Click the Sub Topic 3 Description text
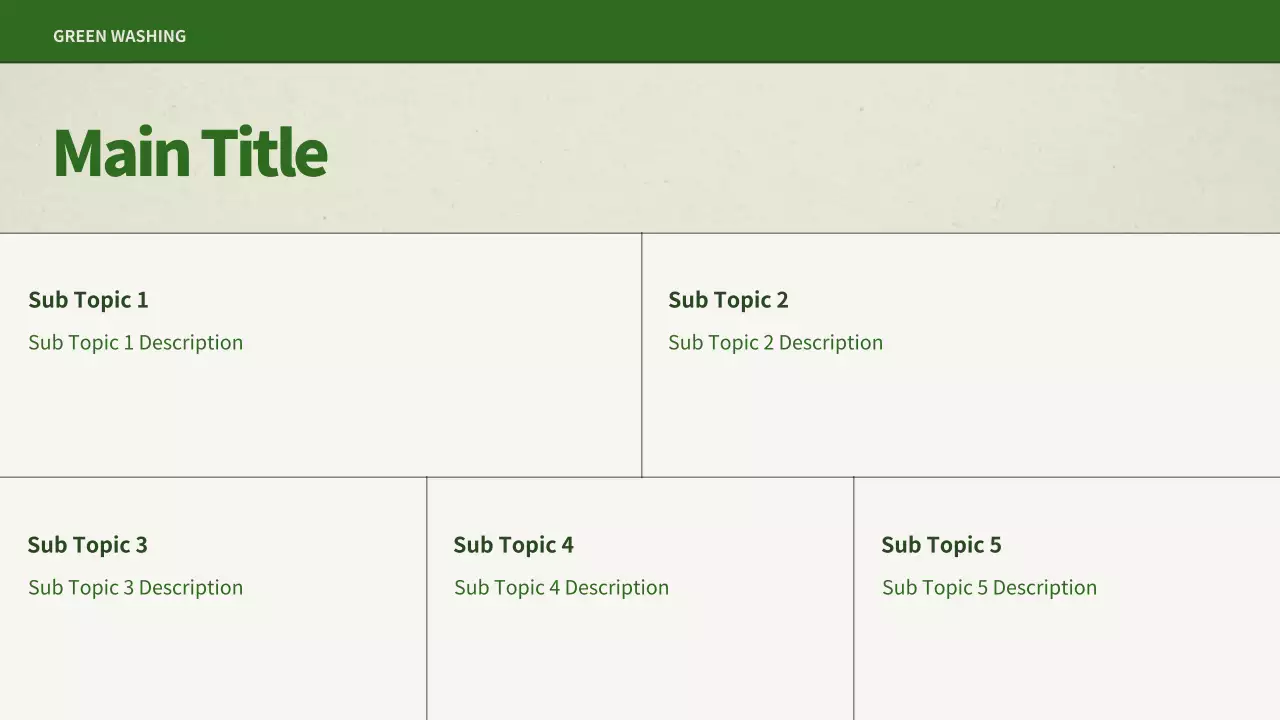Viewport: 1280px width, 720px height. tap(135, 588)
